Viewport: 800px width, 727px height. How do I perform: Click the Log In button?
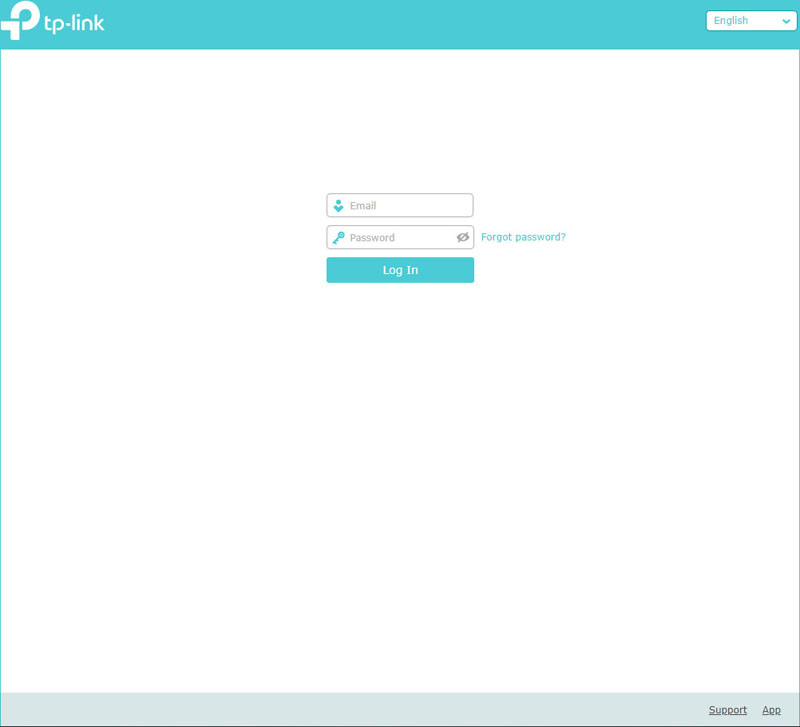click(x=400, y=270)
